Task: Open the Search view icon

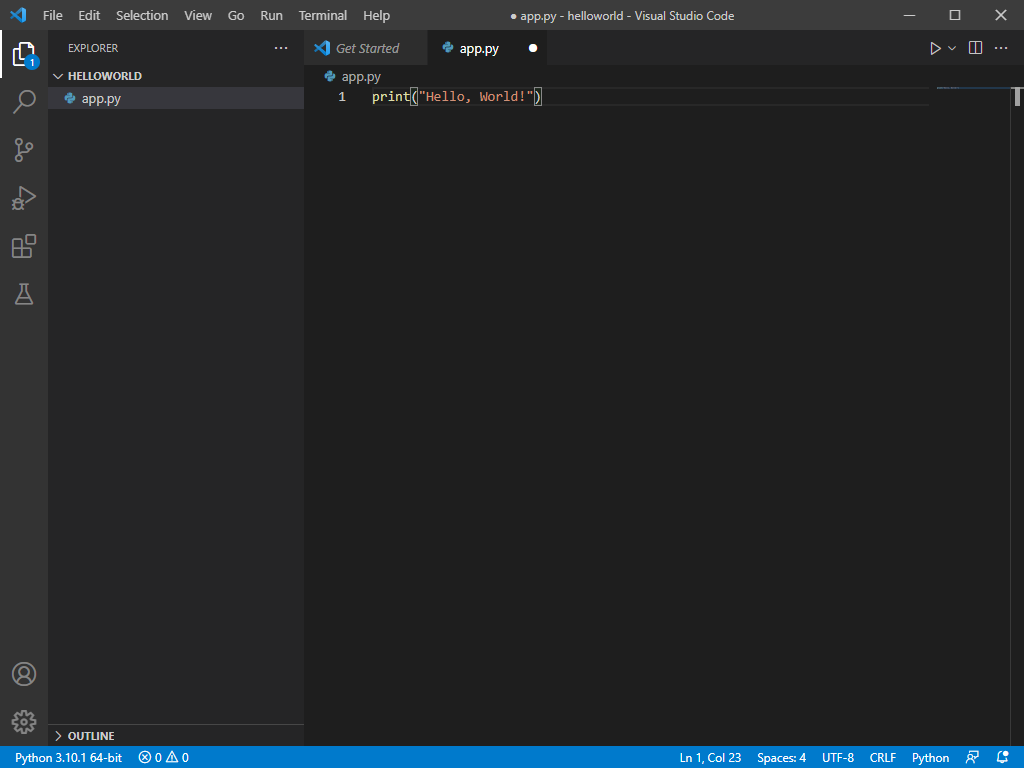Action: [x=24, y=102]
